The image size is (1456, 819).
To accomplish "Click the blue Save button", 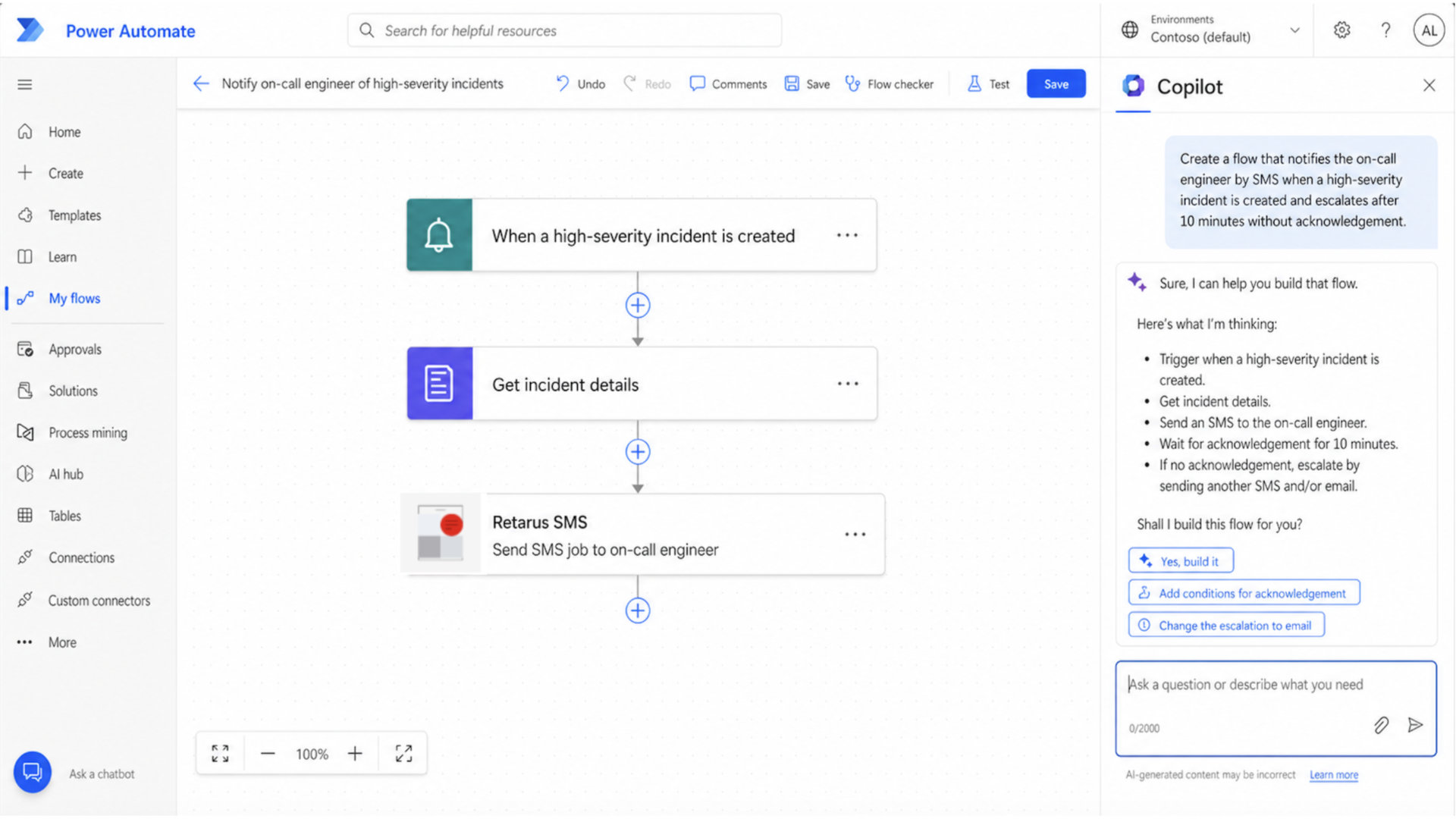I will pyautogui.click(x=1056, y=83).
